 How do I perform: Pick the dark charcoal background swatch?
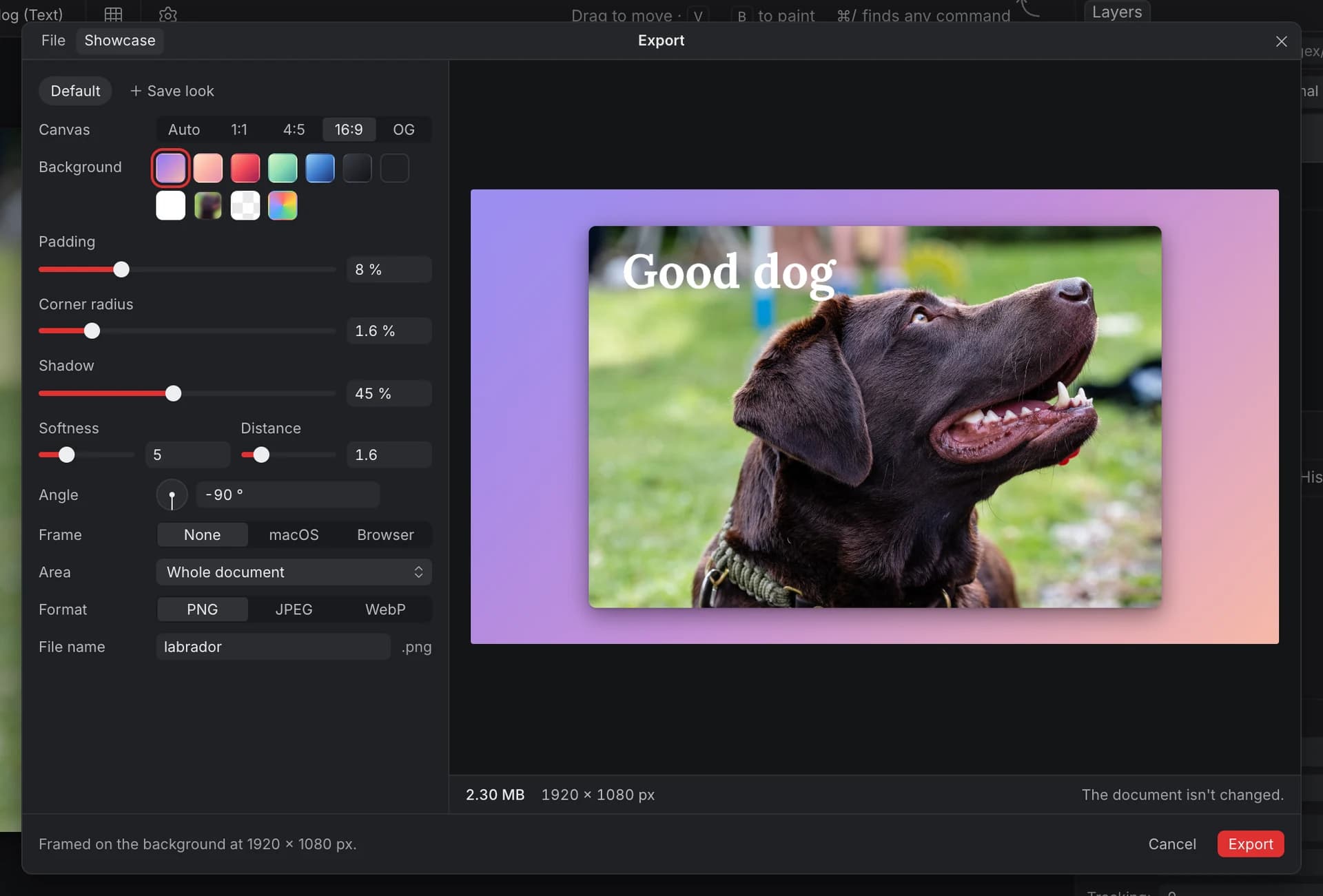(357, 168)
